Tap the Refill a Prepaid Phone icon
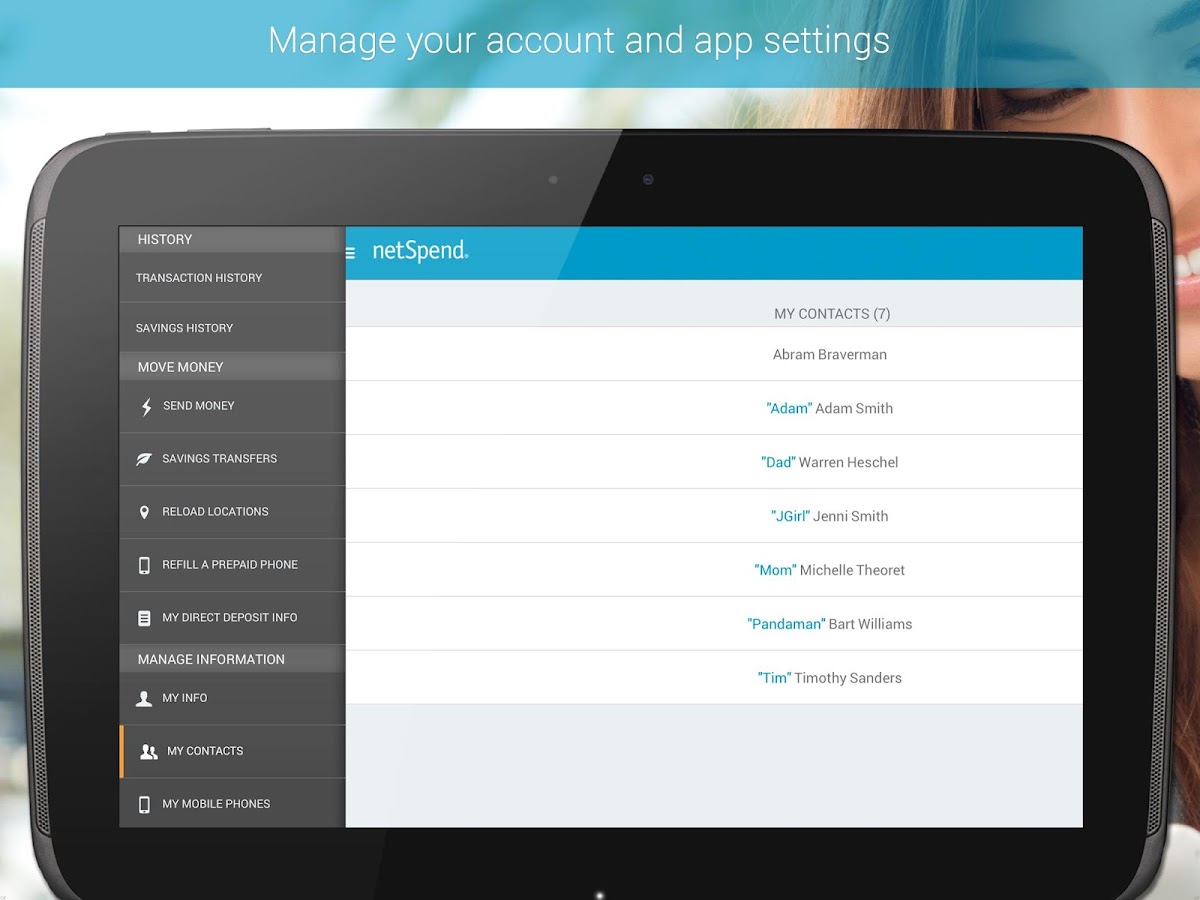The image size is (1200, 900). pos(143,564)
